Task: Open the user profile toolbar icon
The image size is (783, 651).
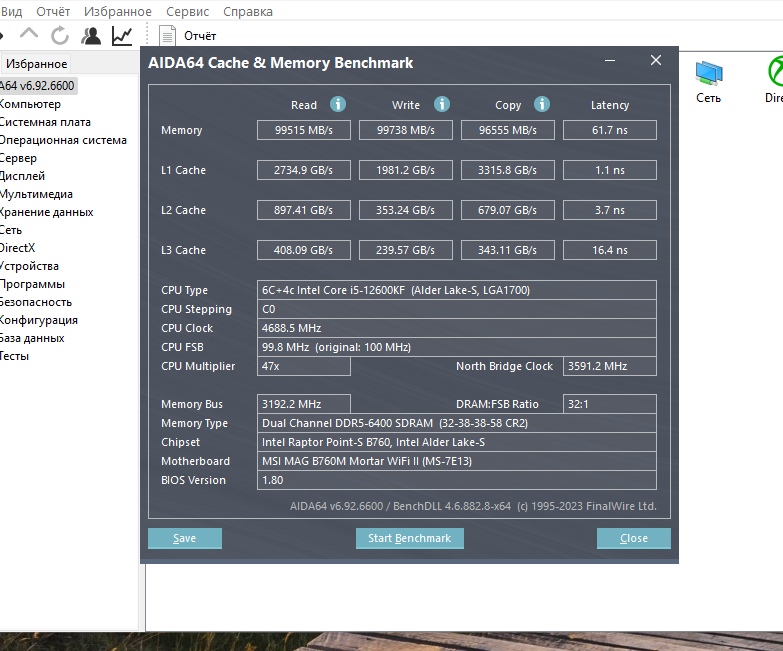Action: click(91, 35)
